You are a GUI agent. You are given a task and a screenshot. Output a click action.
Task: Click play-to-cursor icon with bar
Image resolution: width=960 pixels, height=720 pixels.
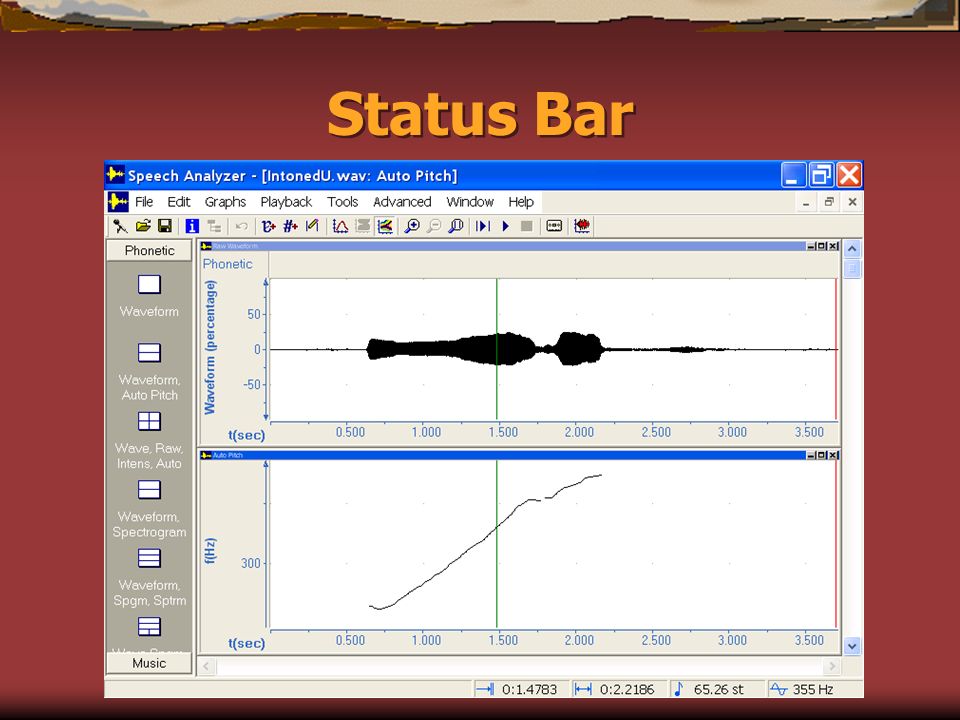pos(483,226)
